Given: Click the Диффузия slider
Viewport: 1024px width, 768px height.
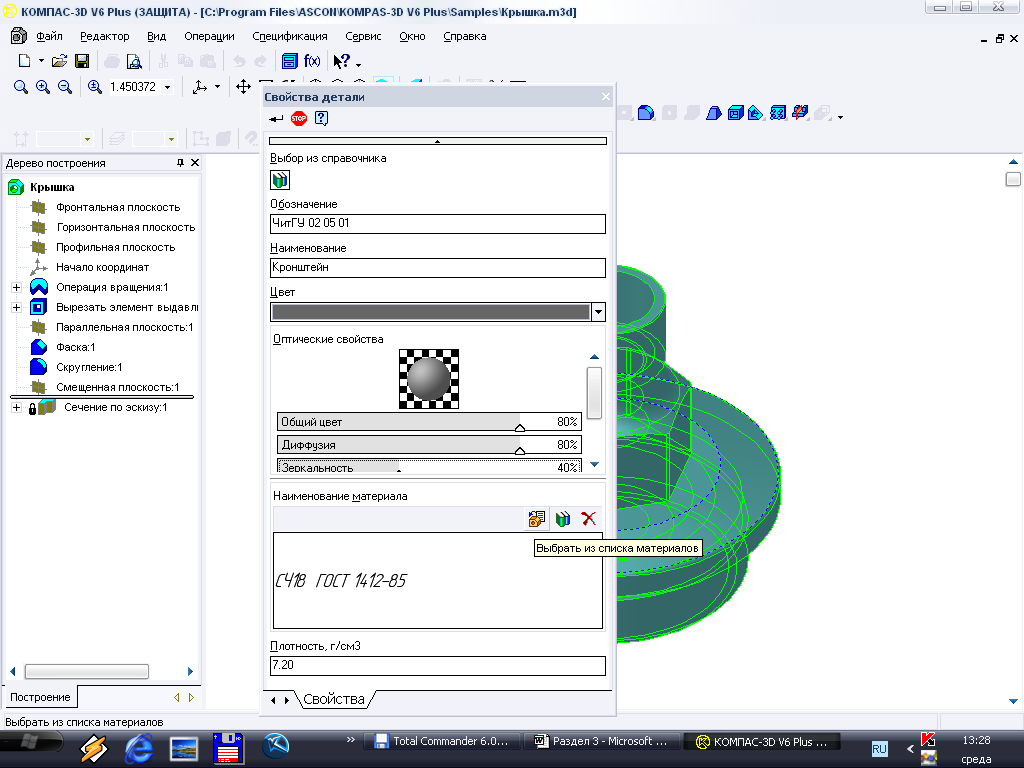Looking at the screenshot, I should tap(429, 445).
